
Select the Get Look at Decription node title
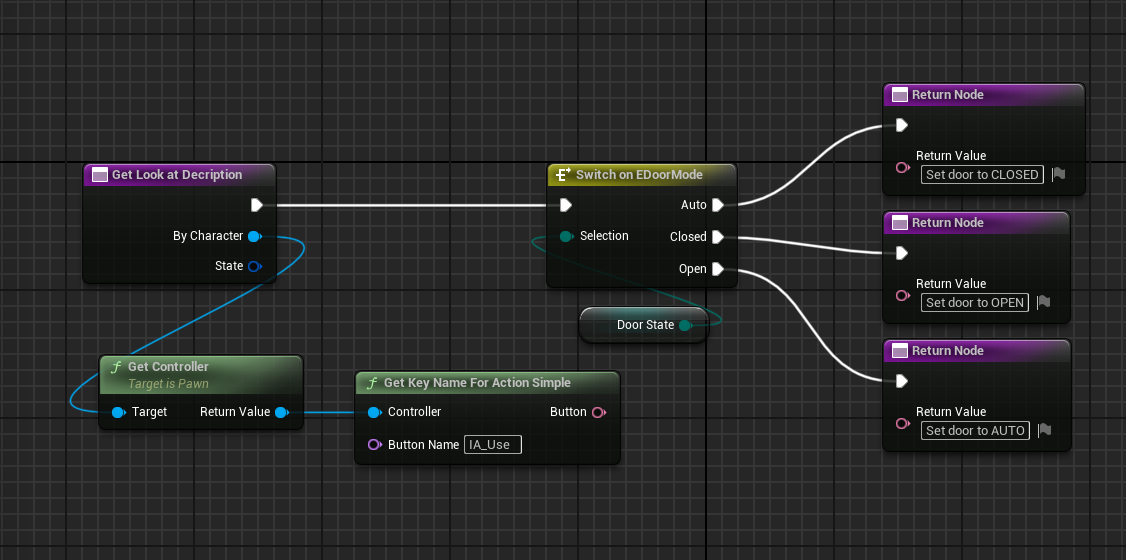177,174
